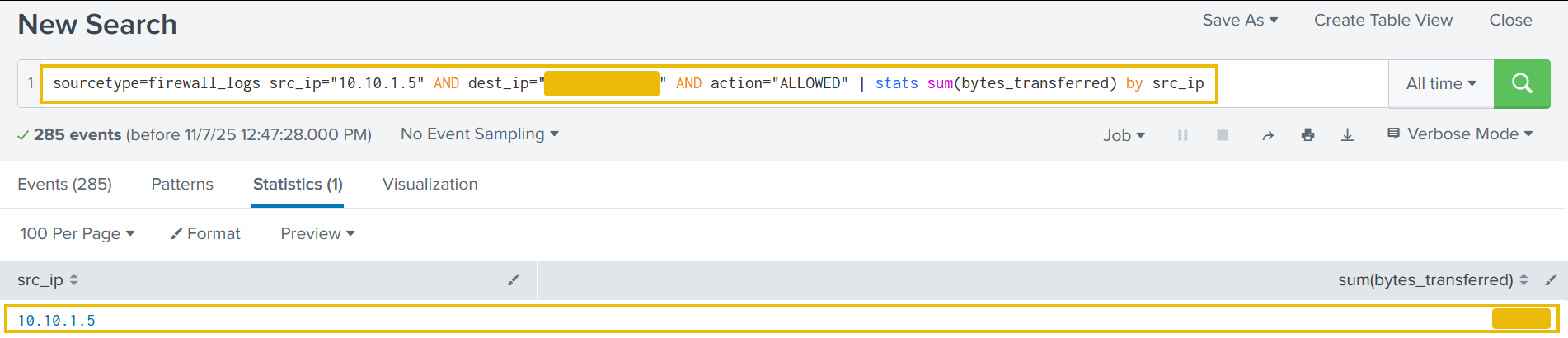Edit src_ip column with pencil icon
The image size is (1568, 338).
tap(514, 280)
